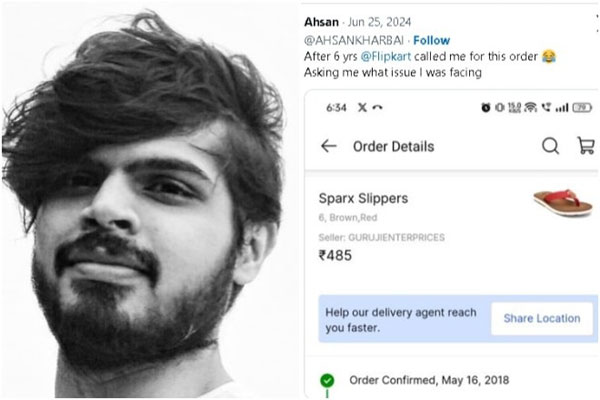Tap the X app notification icon

[361, 107]
